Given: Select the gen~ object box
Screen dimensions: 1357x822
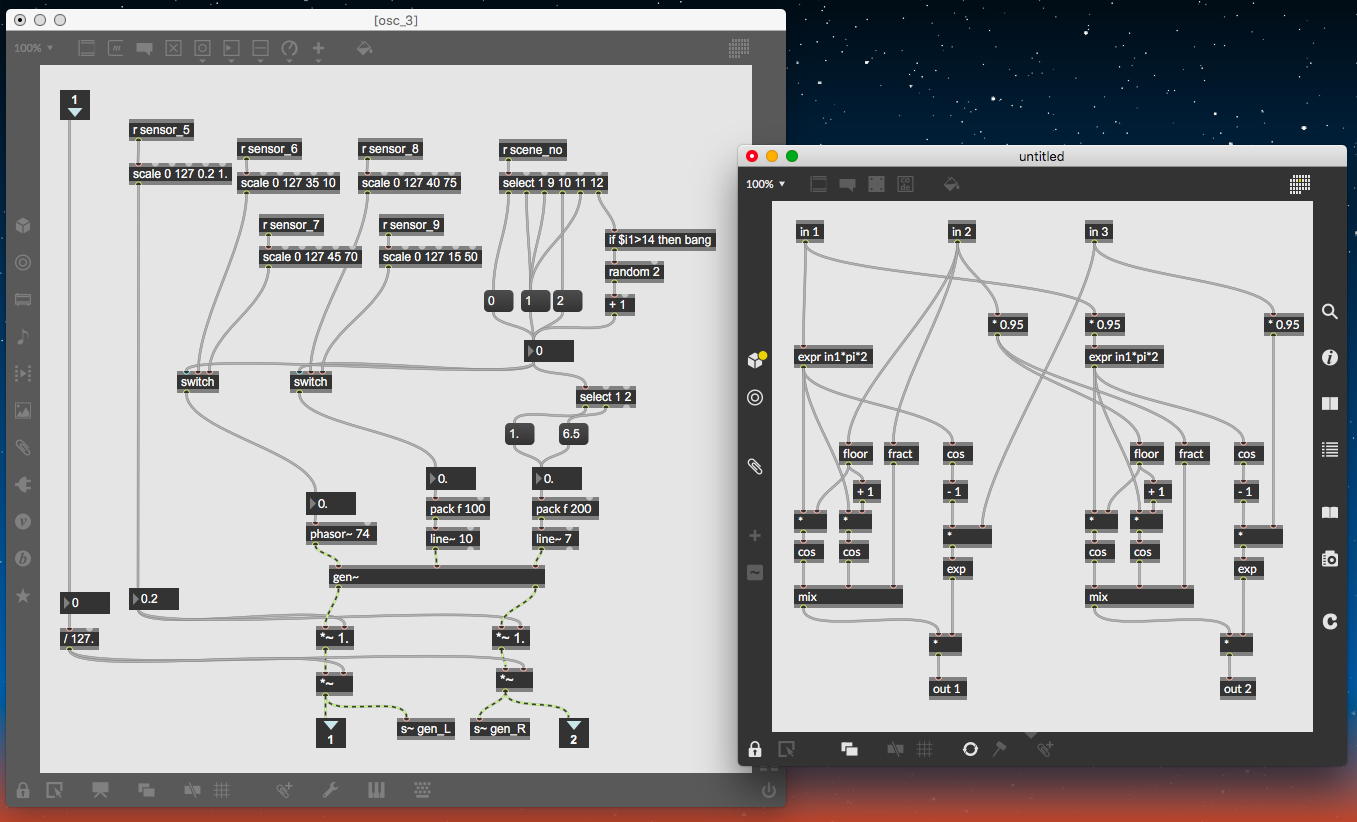Looking at the screenshot, I should [x=436, y=576].
